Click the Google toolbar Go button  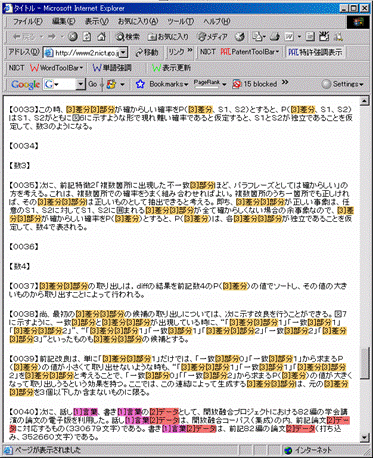93,84
